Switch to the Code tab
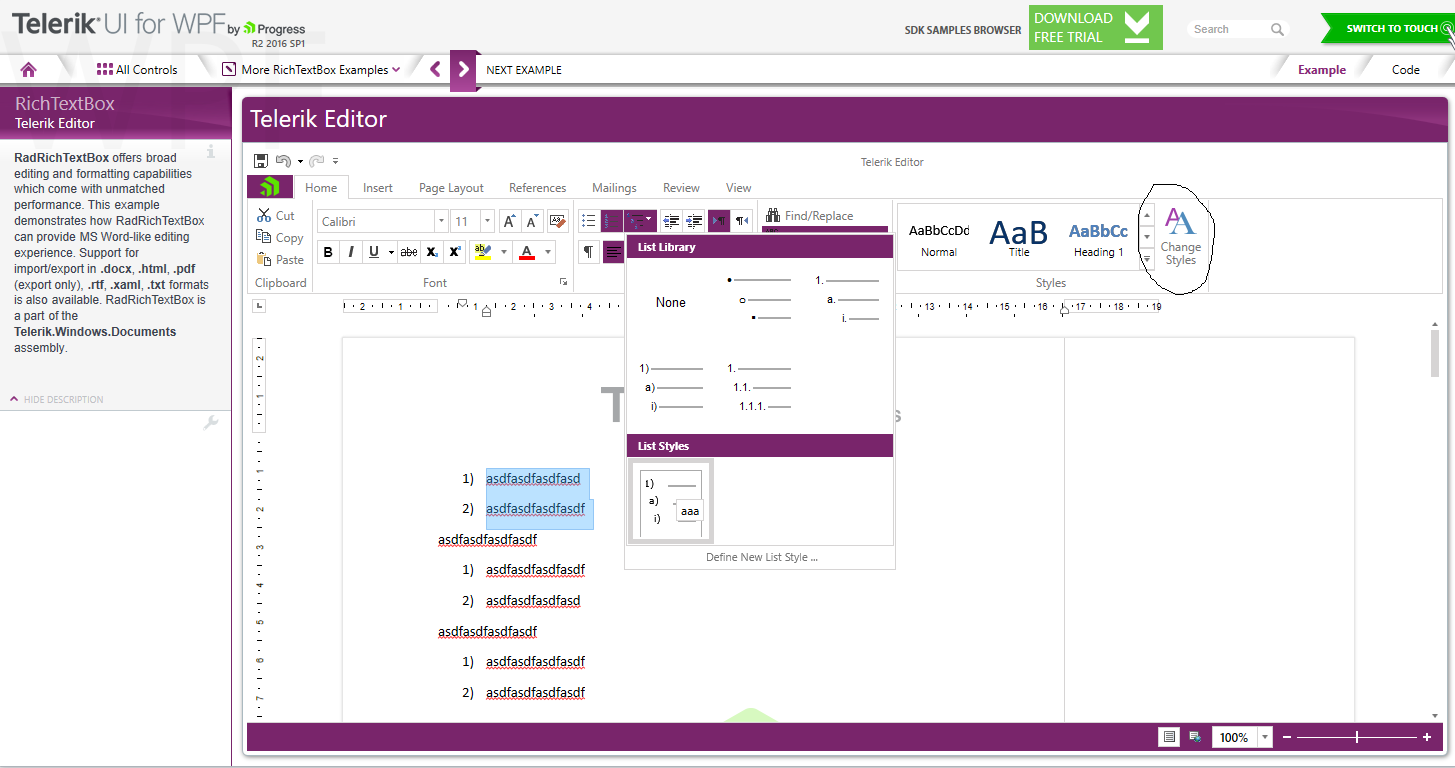 point(1406,70)
